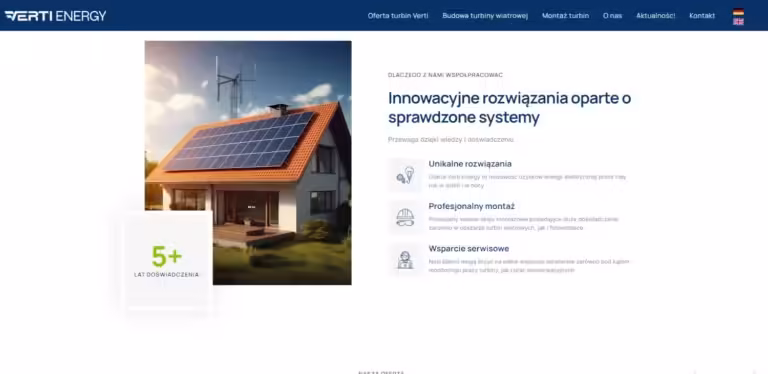
Task: Click the hard hat icon beside Profesjonalny montaż
Action: click(x=405, y=217)
